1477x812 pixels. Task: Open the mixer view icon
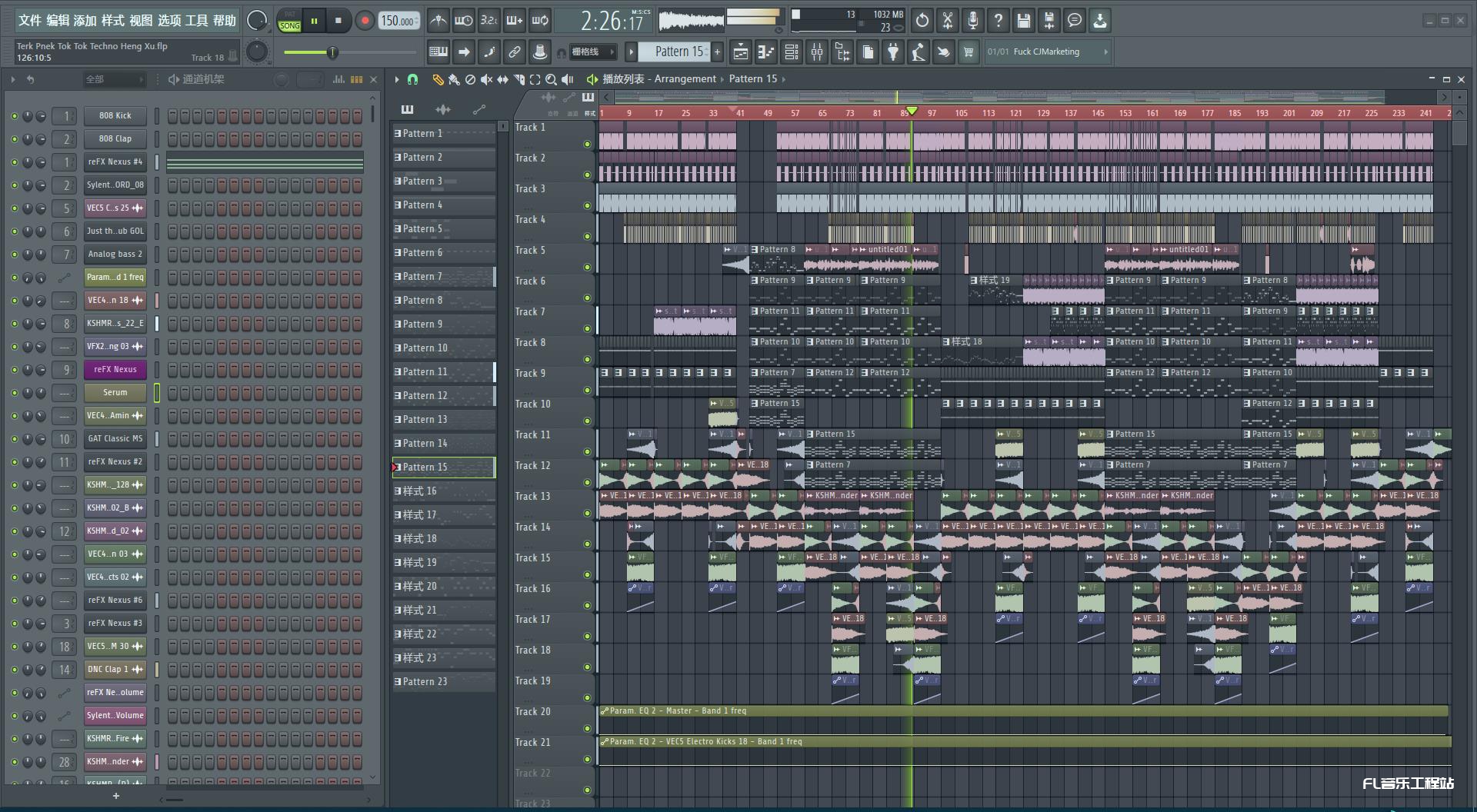click(817, 52)
